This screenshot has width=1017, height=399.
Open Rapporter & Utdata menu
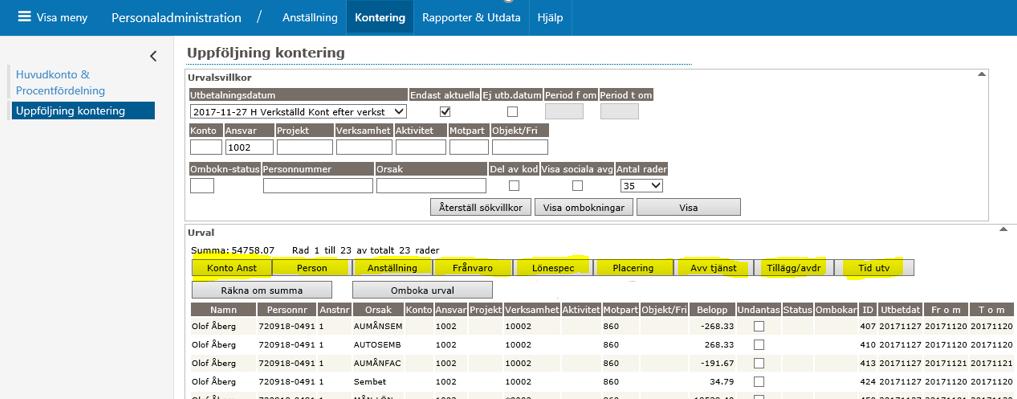click(472, 18)
